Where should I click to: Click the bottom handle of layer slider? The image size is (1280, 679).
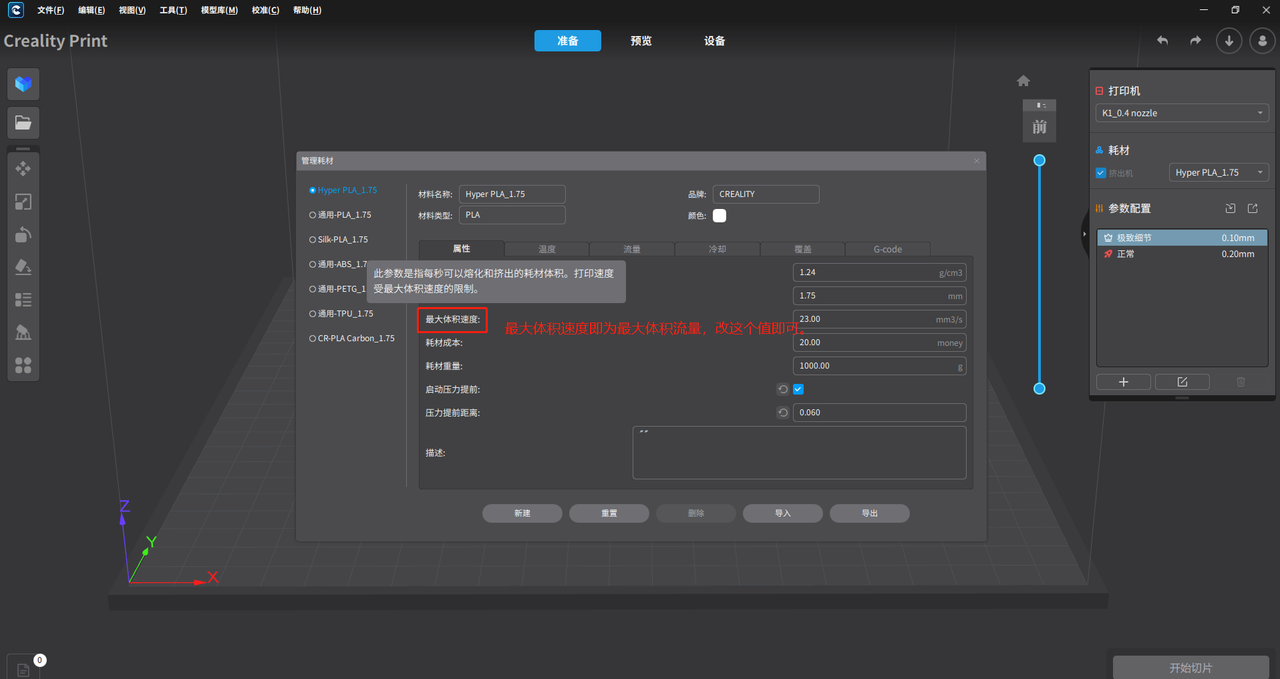[x=1039, y=388]
